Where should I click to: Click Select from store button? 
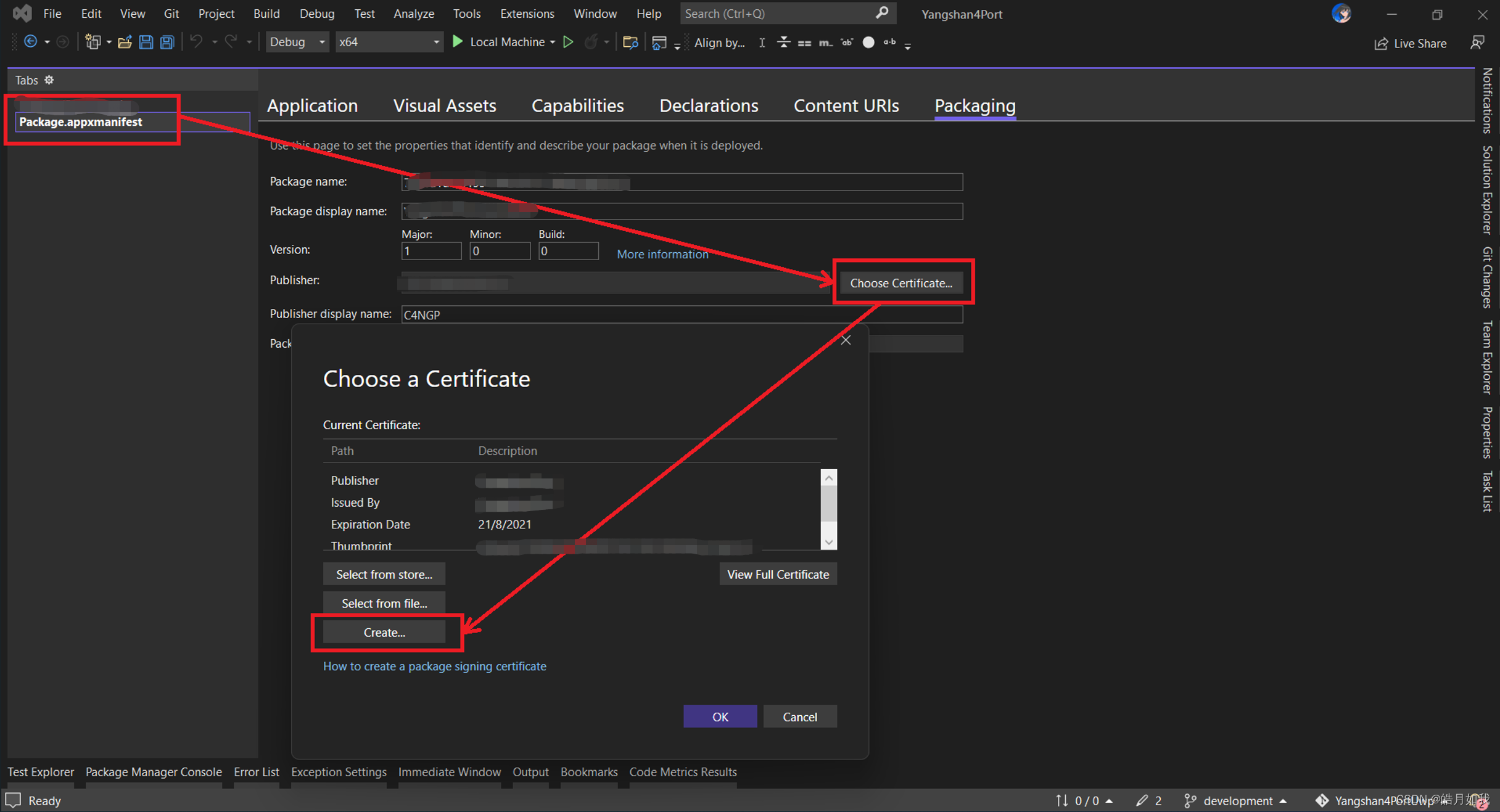tap(384, 574)
